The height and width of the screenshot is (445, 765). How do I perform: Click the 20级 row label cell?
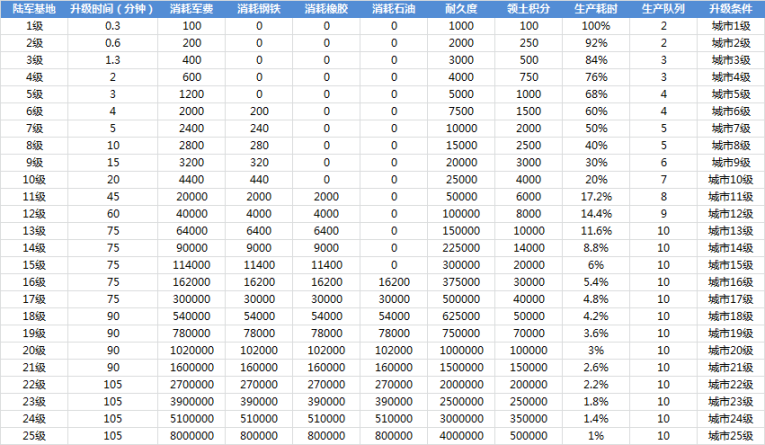[x=34, y=350]
